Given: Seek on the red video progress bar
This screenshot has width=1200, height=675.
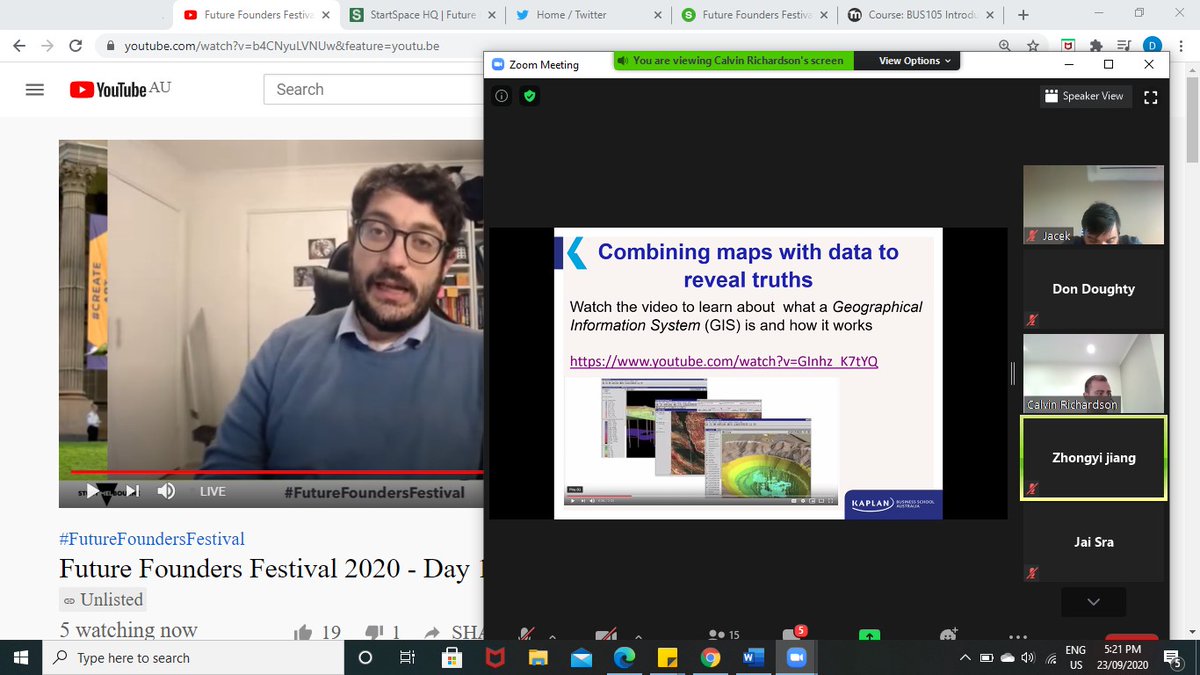Looking at the screenshot, I should tap(277, 471).
